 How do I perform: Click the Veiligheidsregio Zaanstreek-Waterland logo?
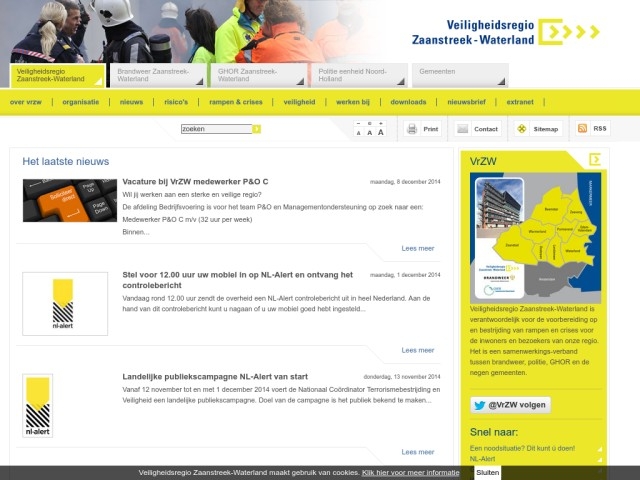tap(505, 31)
